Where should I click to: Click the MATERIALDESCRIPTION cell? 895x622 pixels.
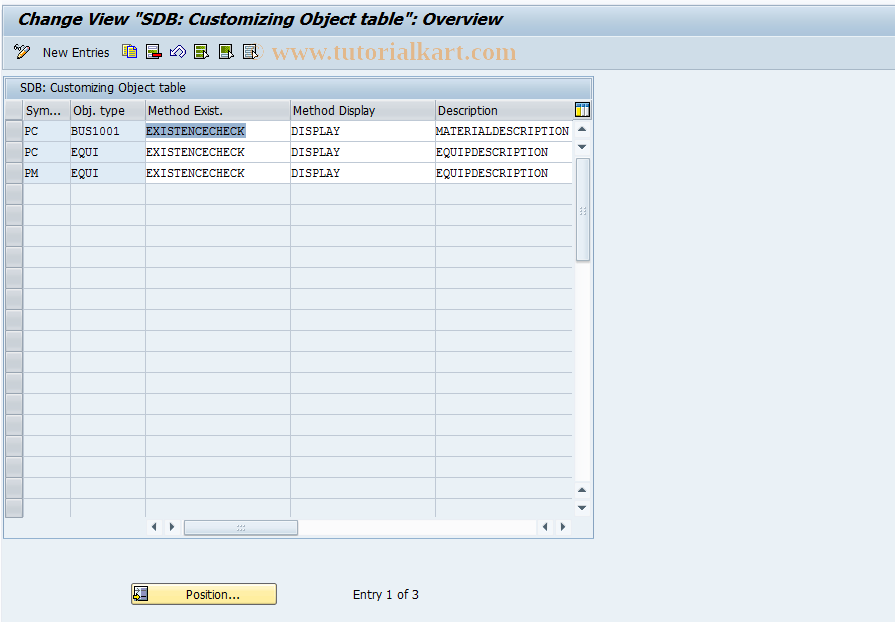tap(503, 131)
